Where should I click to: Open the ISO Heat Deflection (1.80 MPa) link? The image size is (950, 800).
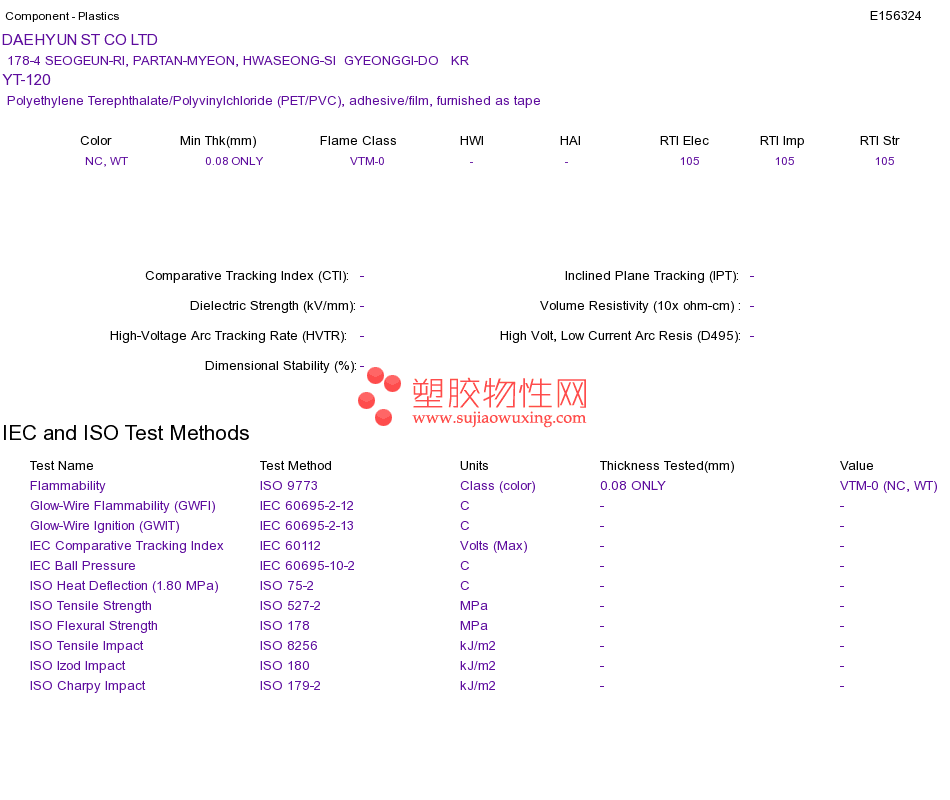click(124, 585)
